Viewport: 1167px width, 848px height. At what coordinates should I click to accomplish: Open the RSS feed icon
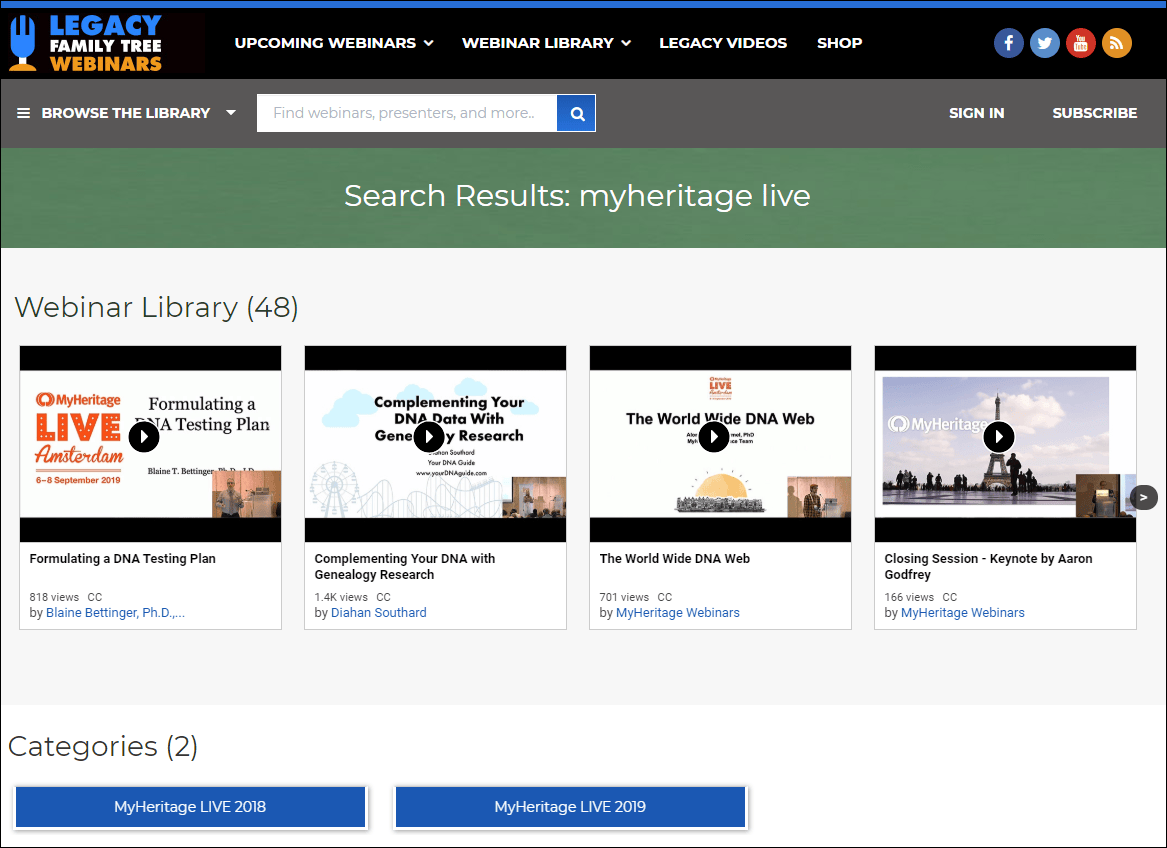(1116, 43)
